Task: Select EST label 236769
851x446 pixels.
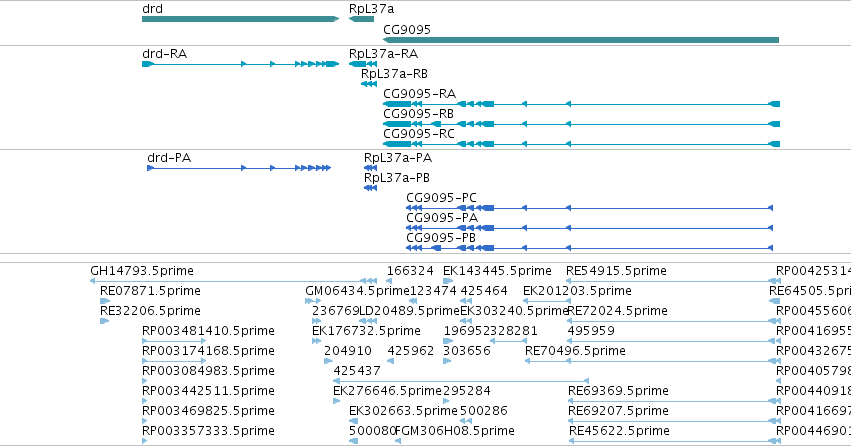Action: coord(335,311)
